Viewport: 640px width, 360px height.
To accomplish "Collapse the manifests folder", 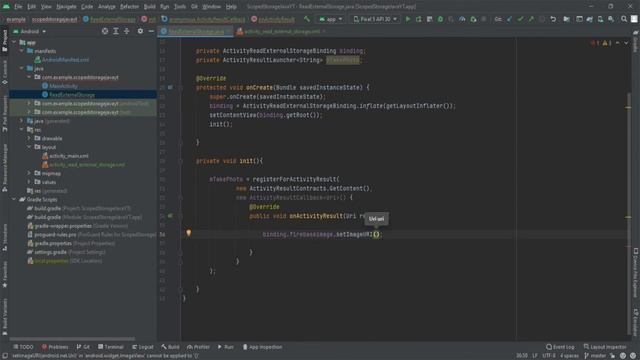I will coord(22,51).
